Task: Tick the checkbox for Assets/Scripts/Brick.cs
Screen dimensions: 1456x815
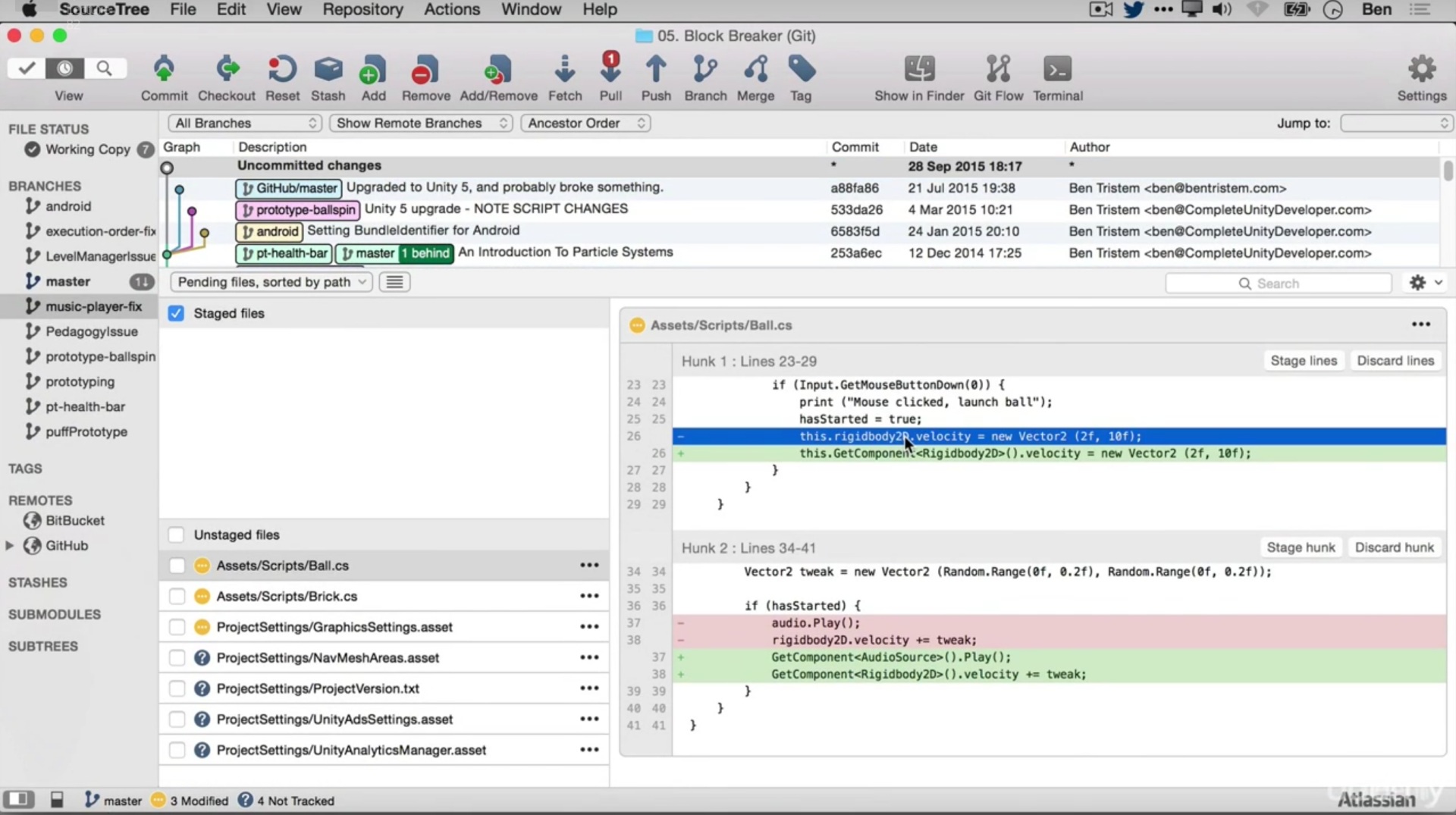Action: 177,597
